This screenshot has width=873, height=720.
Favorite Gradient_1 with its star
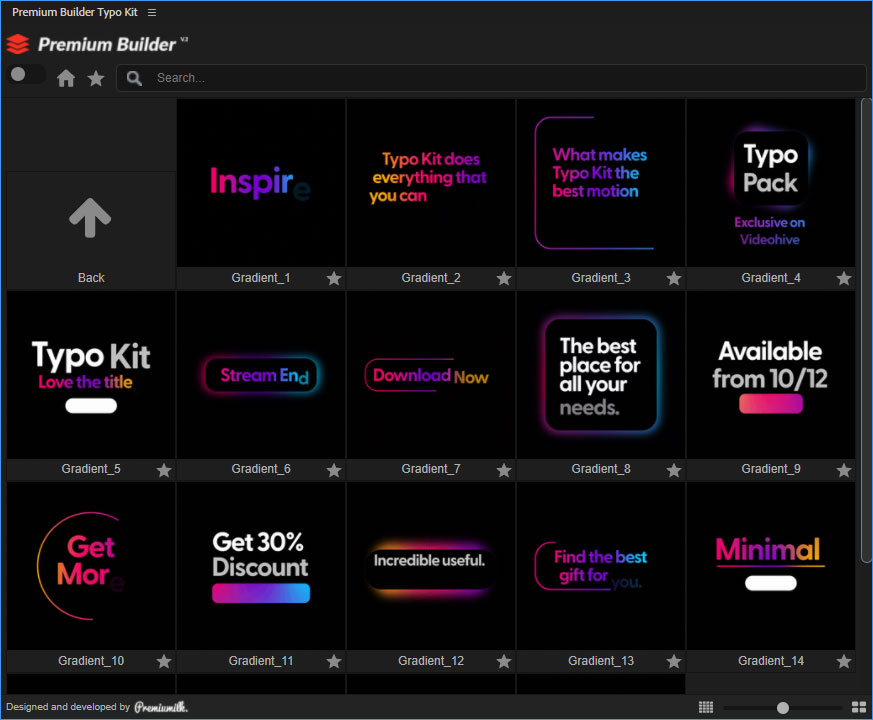pos(334,278)
